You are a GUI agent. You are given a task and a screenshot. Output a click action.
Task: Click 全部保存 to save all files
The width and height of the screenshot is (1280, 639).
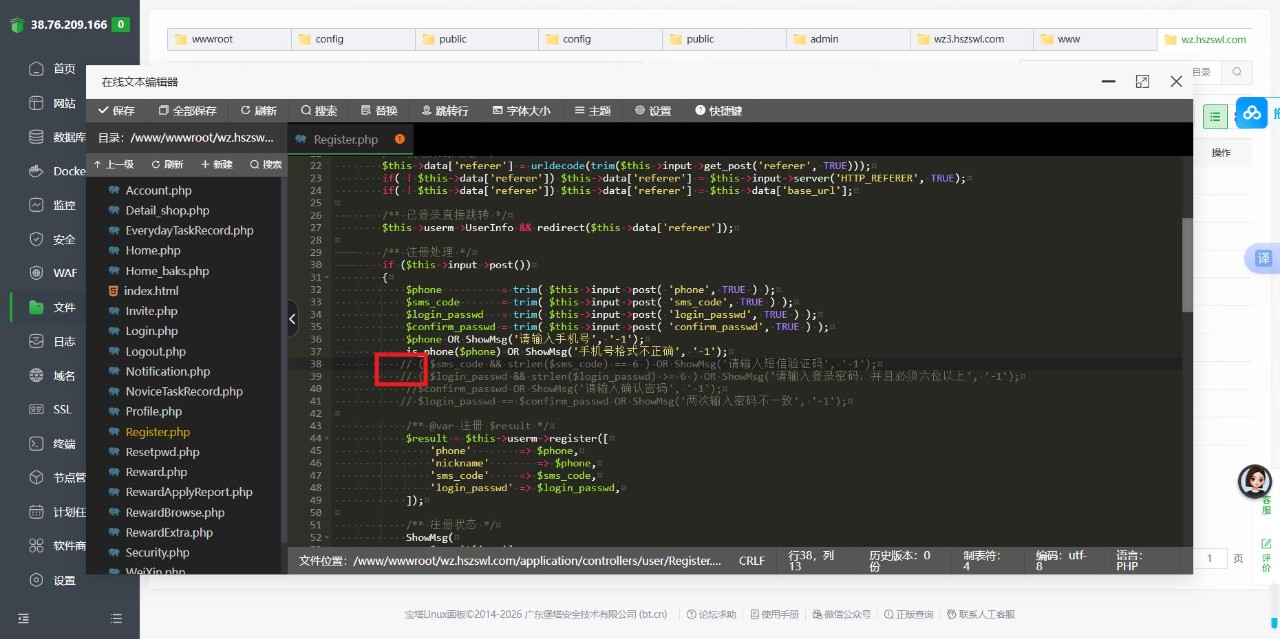tap(186, 111)
